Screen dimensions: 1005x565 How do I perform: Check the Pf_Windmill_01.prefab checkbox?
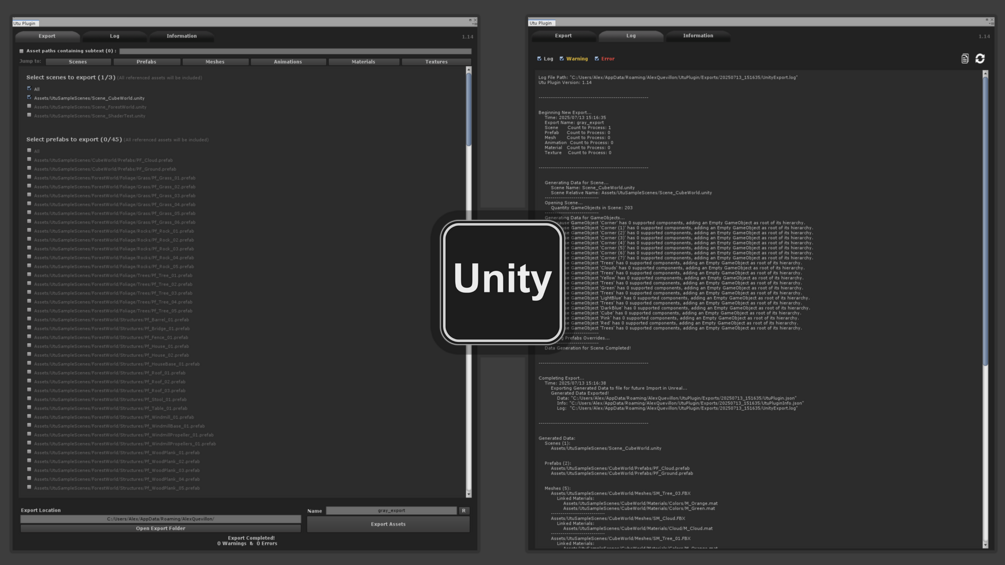click(x=29, y=416)
